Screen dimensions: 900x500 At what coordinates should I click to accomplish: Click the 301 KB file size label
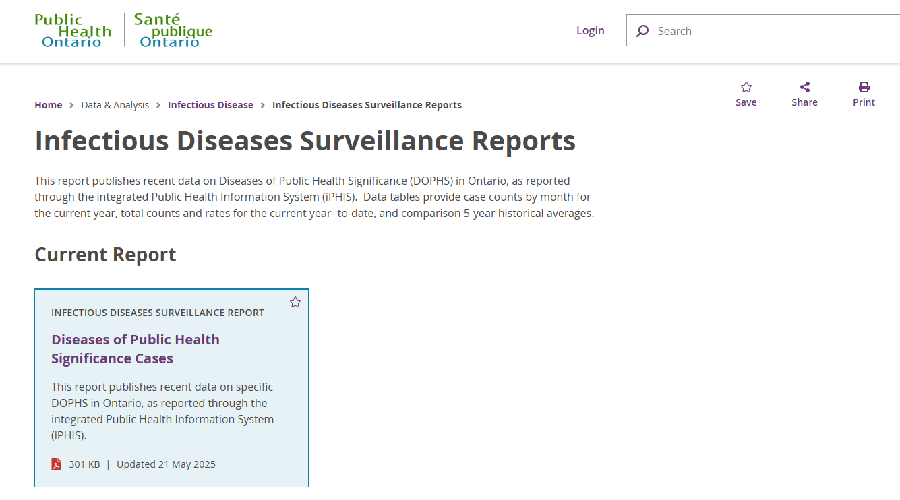point(84,464)
